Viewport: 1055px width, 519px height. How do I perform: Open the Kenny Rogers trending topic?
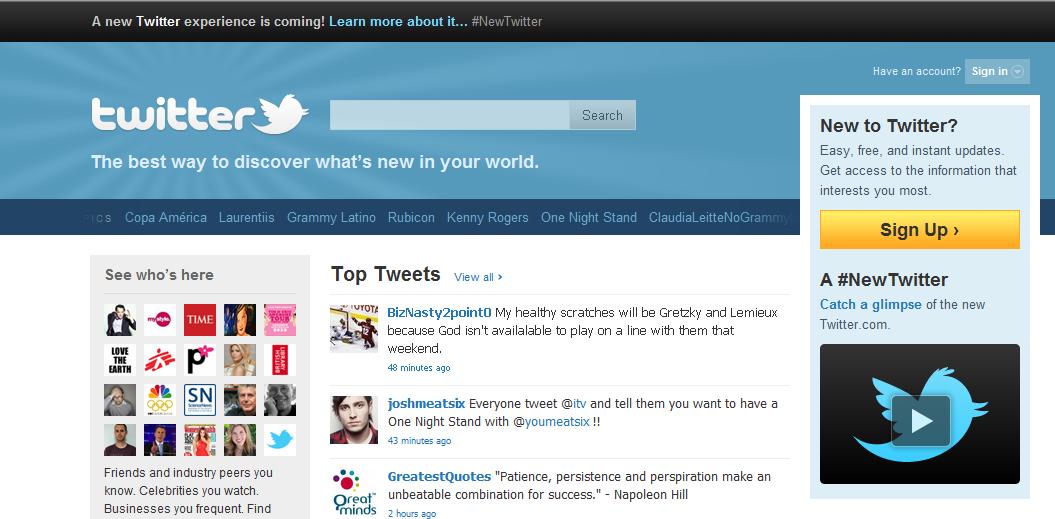tap(488, 217)
